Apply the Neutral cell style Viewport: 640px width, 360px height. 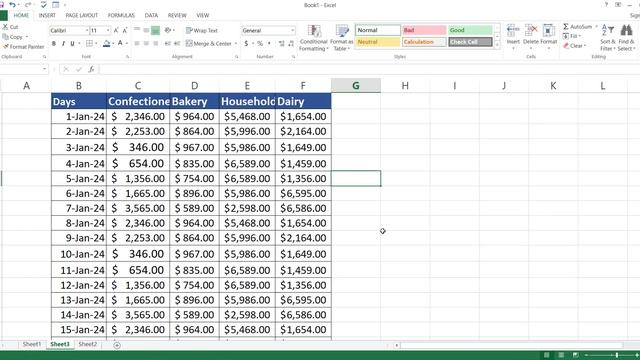[x=378, y=42]
